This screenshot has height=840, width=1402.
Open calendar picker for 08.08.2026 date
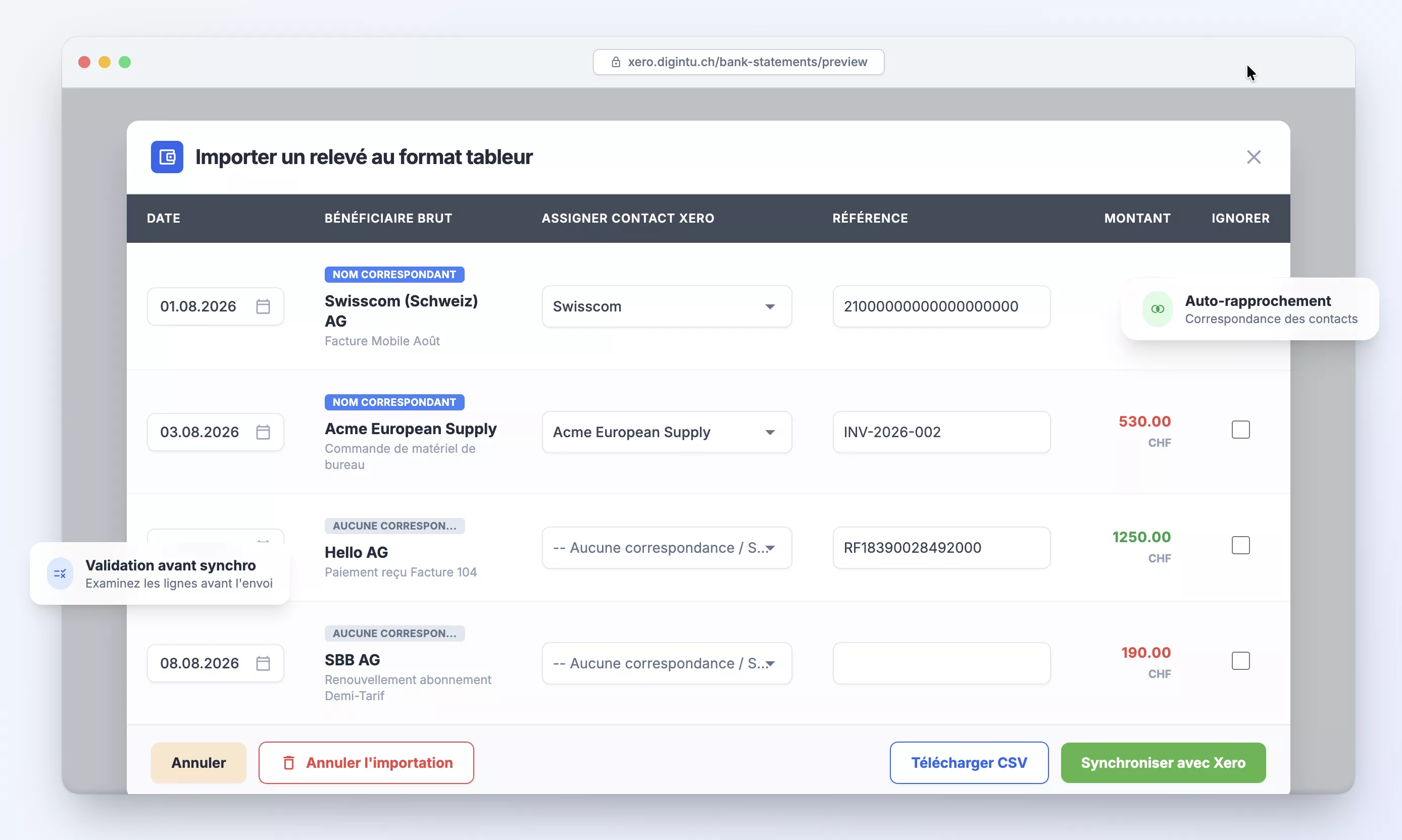[x=263, y=663]
